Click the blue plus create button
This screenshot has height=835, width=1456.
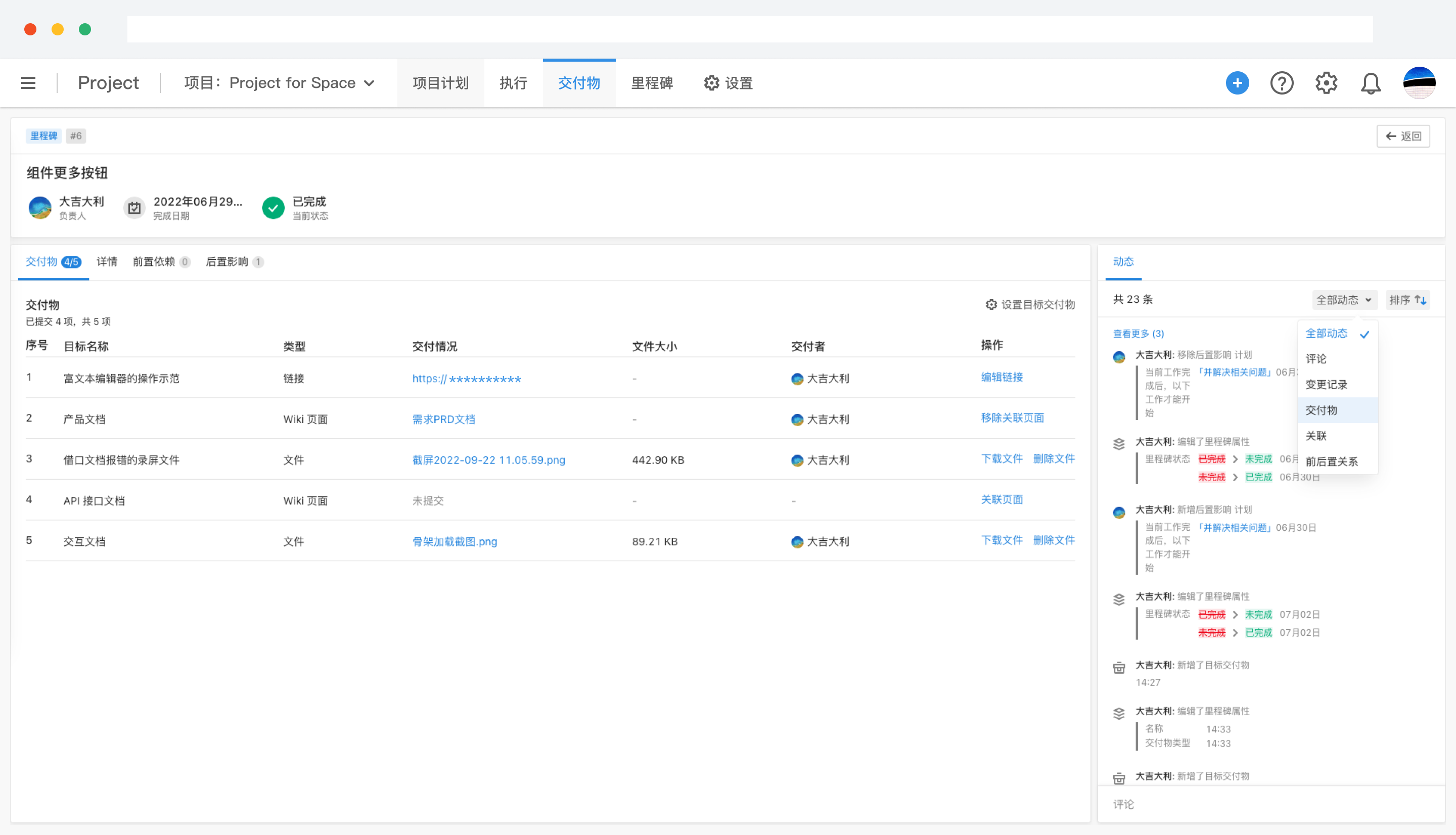[x=1237, y=83]
